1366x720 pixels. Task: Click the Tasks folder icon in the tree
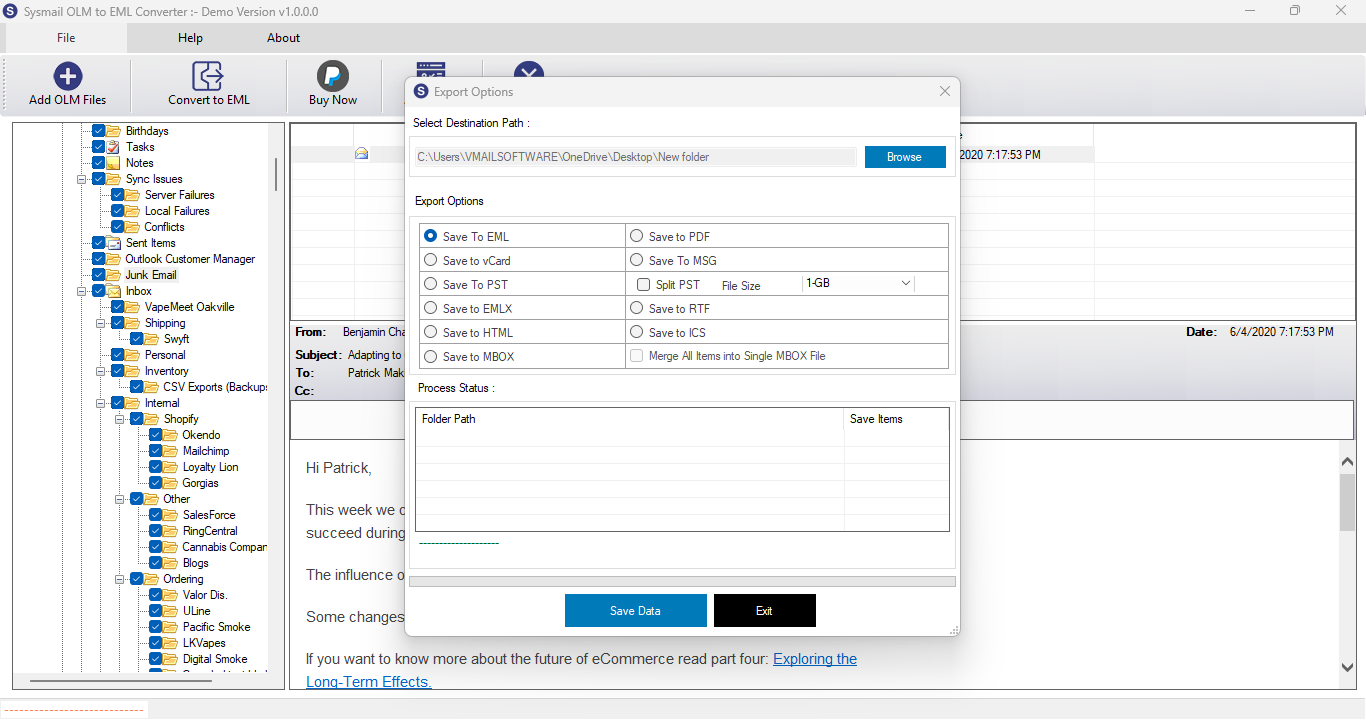pos(113,147)
